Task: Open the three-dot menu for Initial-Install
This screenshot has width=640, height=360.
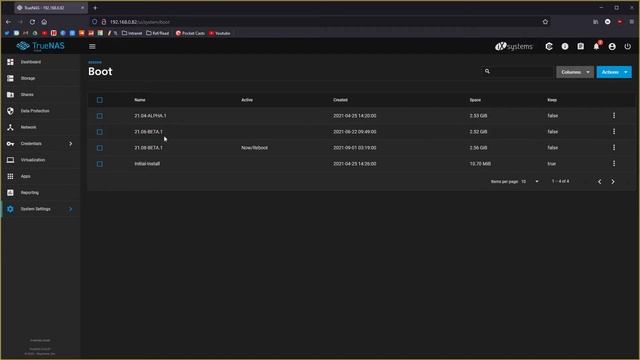Action: [614, 164]
